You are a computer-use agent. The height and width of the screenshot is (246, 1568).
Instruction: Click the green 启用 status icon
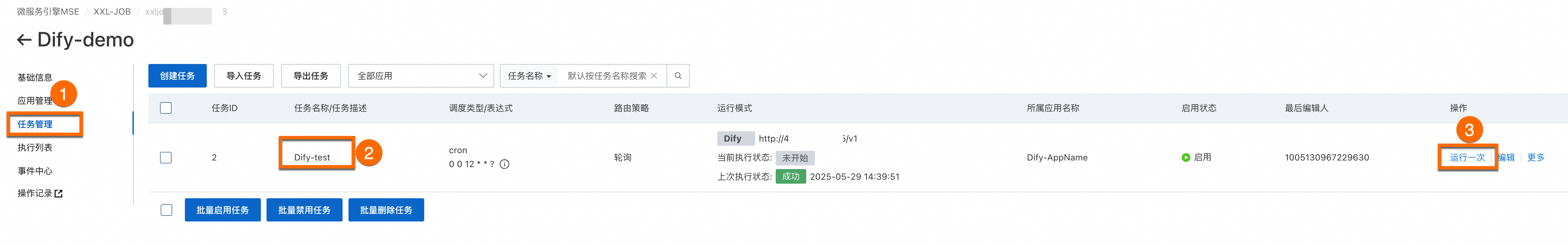[x=1185, y=157]
